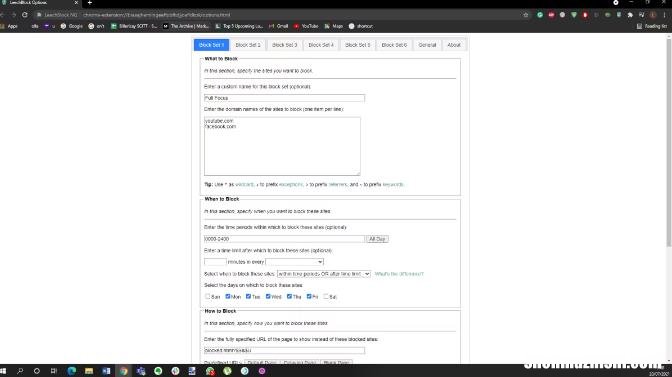Image resolution: width=672 pixels, height=377 pixels.
Task: Open Cortana from the taskbar
Action: 37,371
